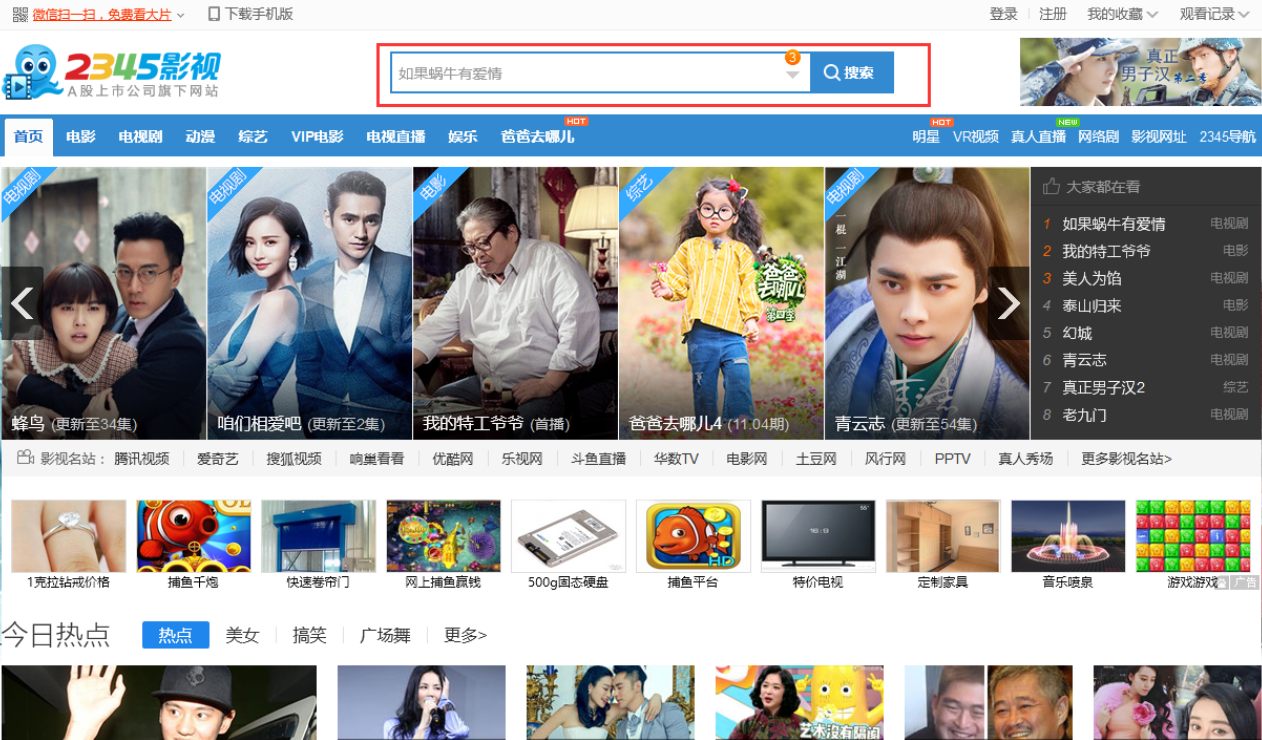
Task: Expand the search suggestions dropdown arrow
Action: 793,74
